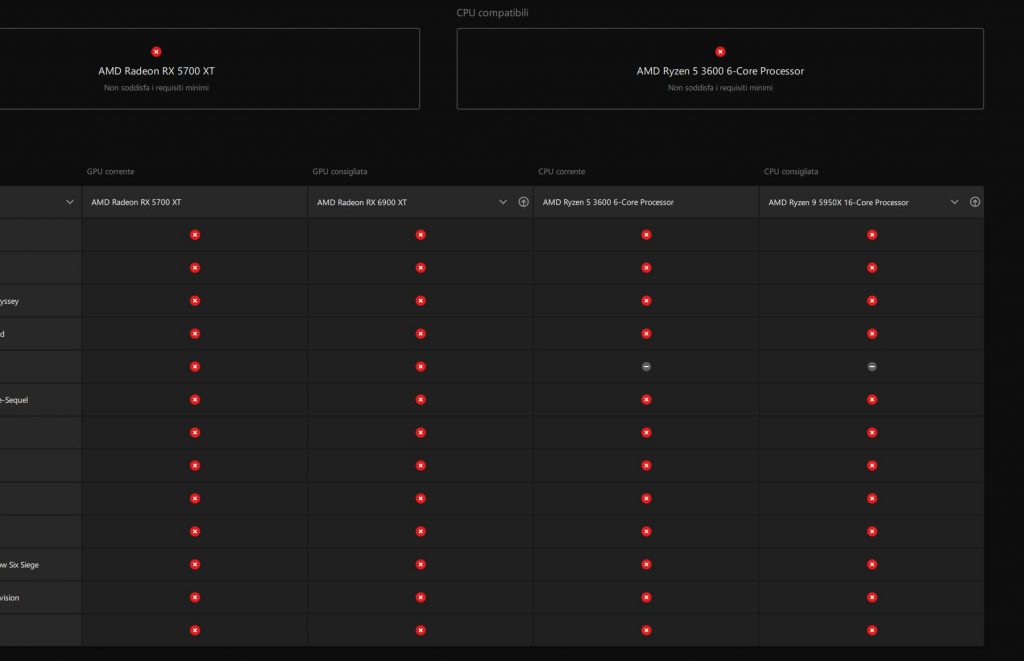Click upgrade arrow icon beside Ryzen 9 5950X

point(974,202)
